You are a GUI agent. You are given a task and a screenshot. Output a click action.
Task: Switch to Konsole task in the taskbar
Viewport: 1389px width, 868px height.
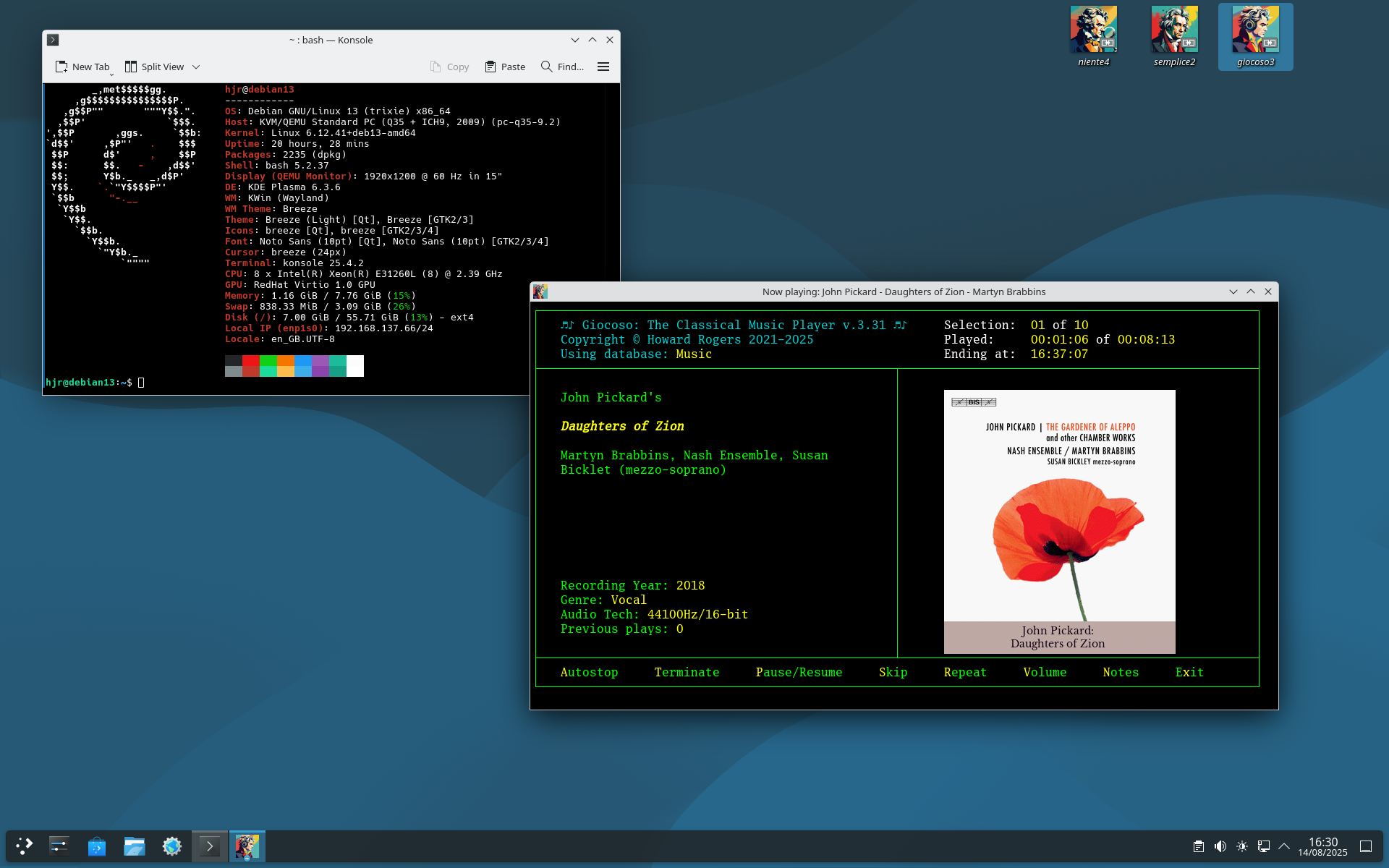click(210, 846)
